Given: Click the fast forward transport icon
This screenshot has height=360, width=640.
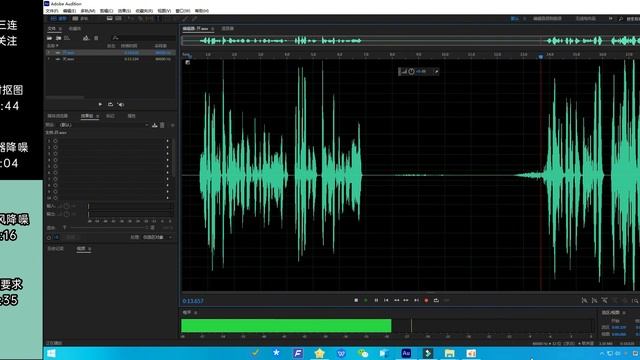Looking at the screenshot, I should [x=406, y=300].
